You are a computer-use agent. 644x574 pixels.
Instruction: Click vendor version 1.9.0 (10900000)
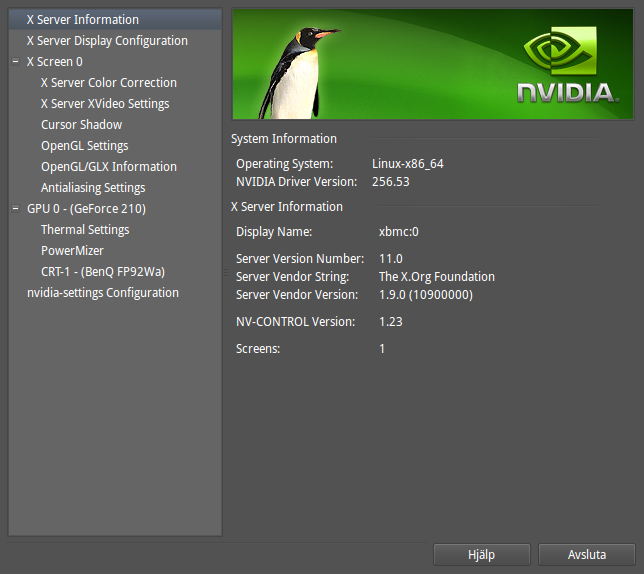[426, 295]
